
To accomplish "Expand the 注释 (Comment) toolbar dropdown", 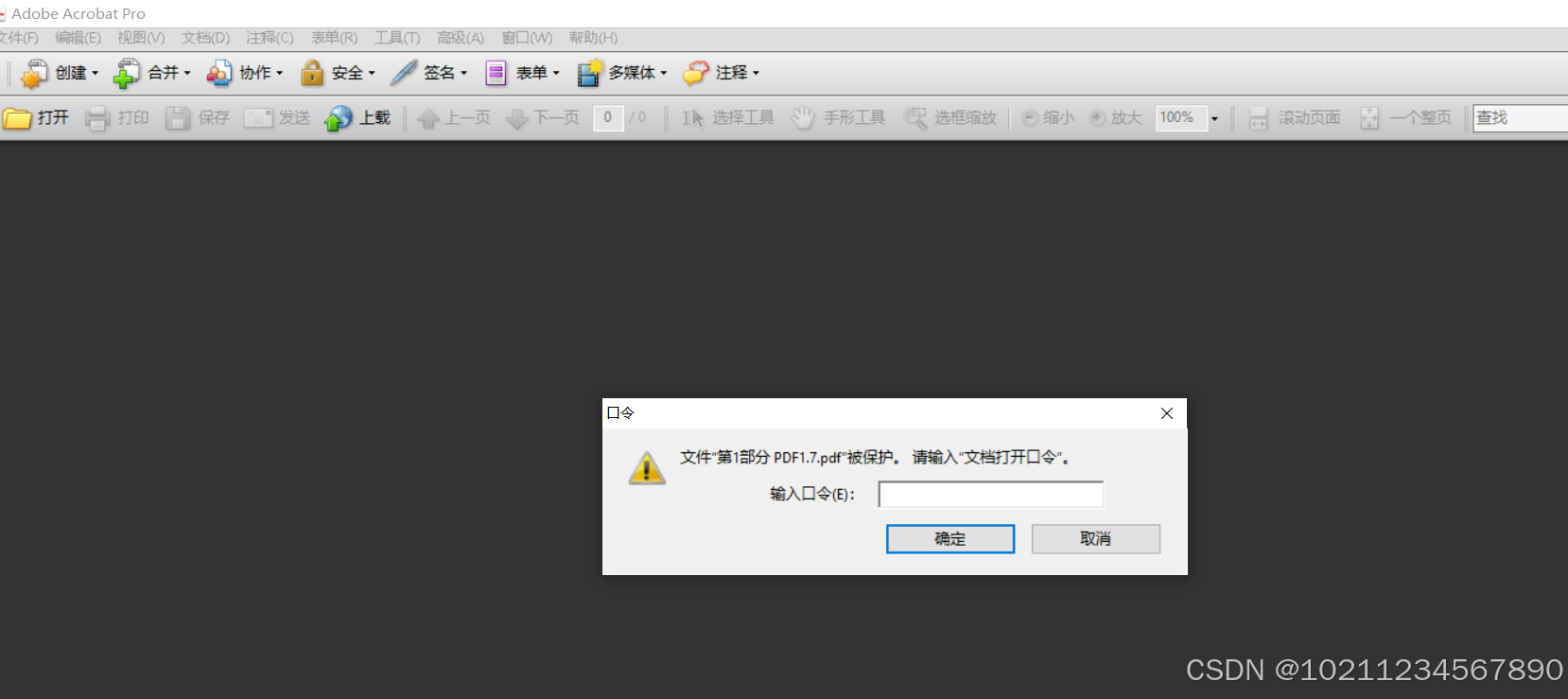I will point(756,73).
